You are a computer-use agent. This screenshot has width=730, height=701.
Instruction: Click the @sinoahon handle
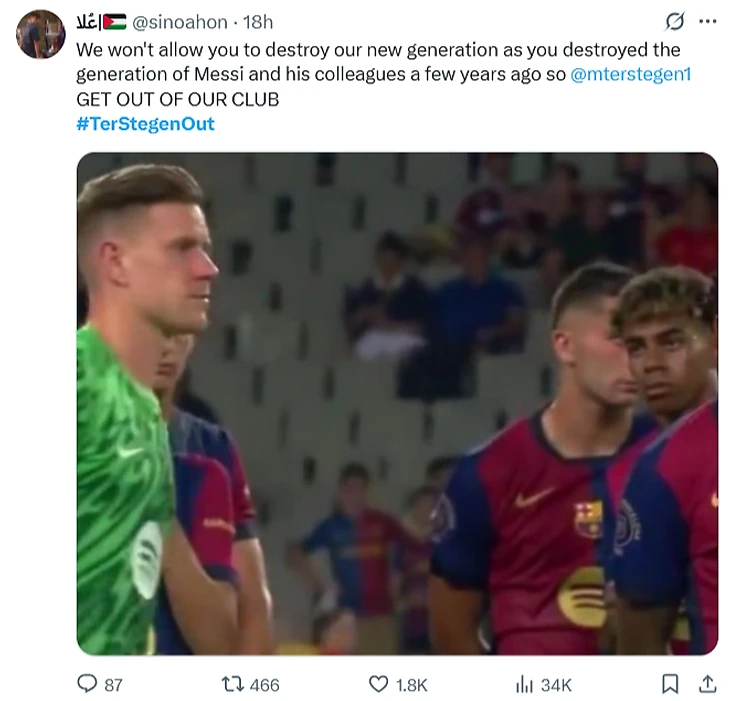[x=176, y=21]
